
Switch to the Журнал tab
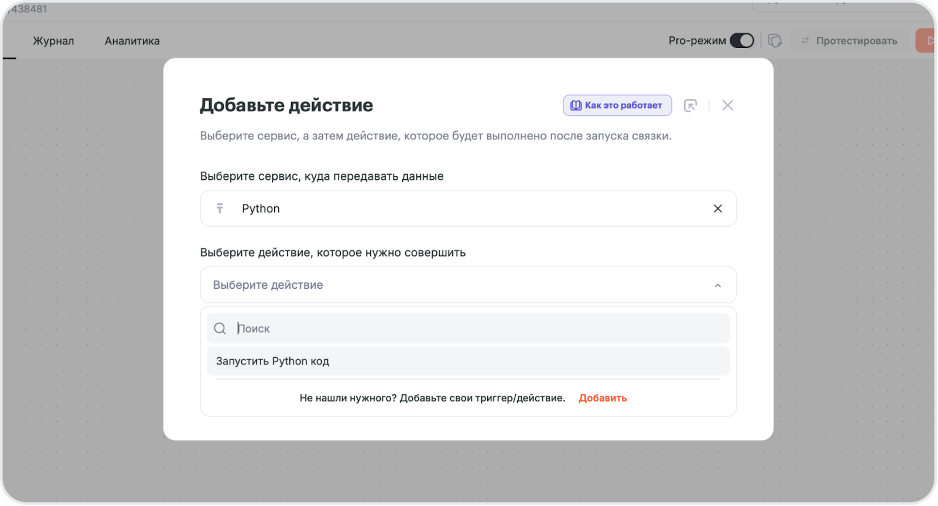53,41
